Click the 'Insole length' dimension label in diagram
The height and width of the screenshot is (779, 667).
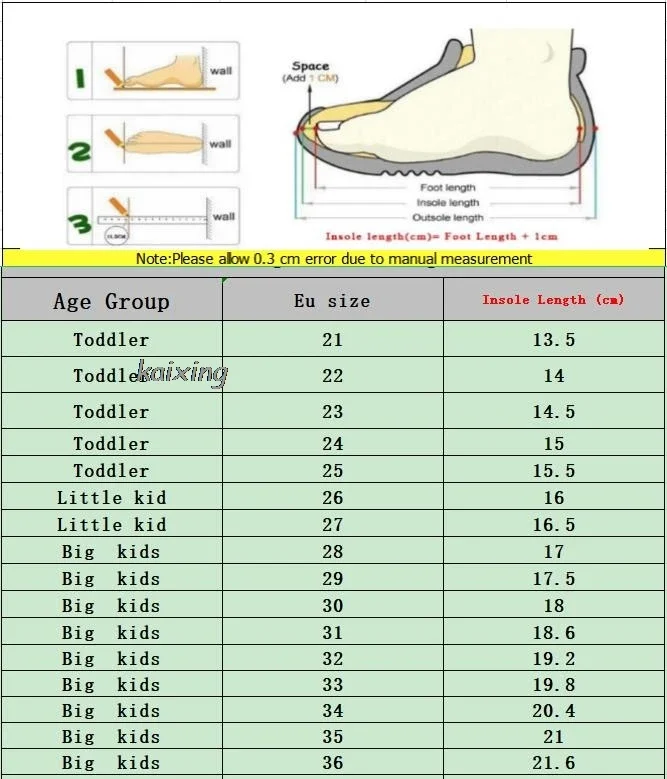(448, 203)
